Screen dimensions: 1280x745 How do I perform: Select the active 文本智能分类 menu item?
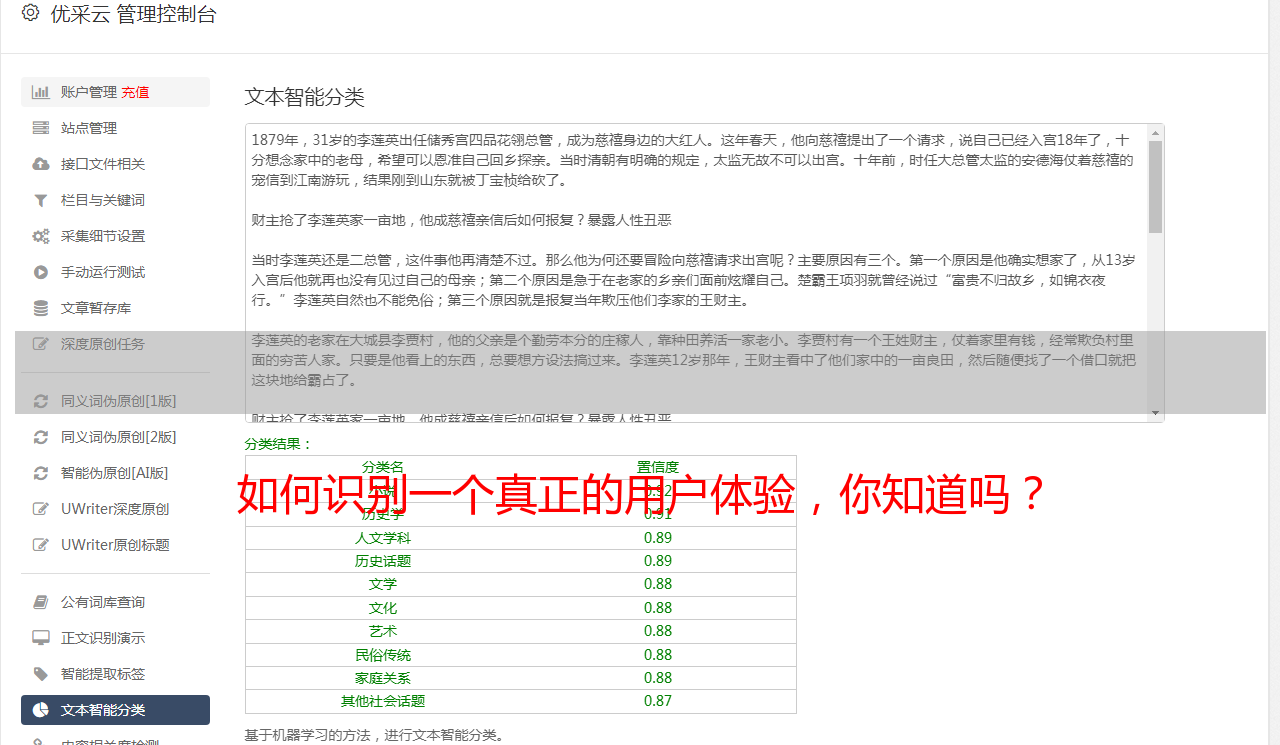(115, 710)
